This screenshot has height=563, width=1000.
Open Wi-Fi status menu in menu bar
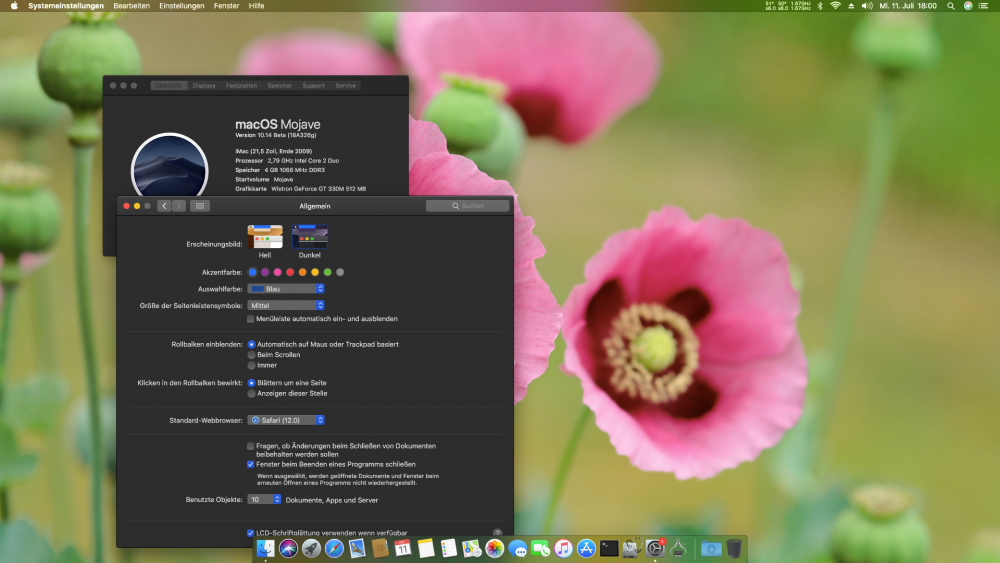pos(835,6)
